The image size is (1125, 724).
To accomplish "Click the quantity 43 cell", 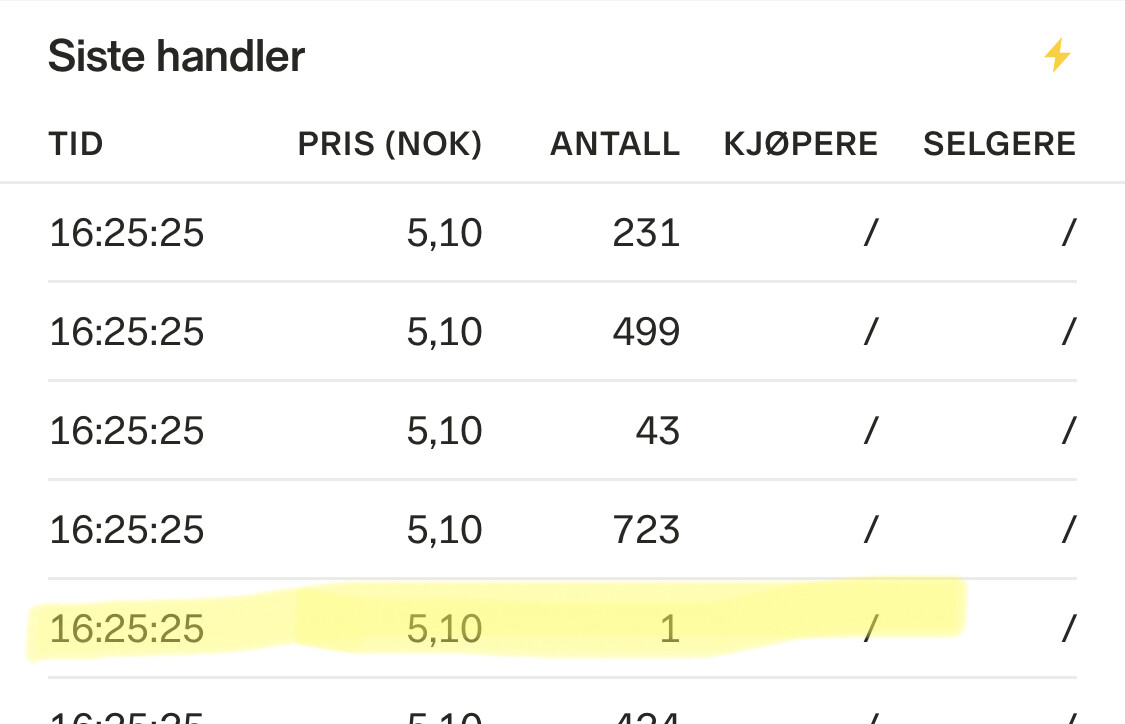I will 658,431.
